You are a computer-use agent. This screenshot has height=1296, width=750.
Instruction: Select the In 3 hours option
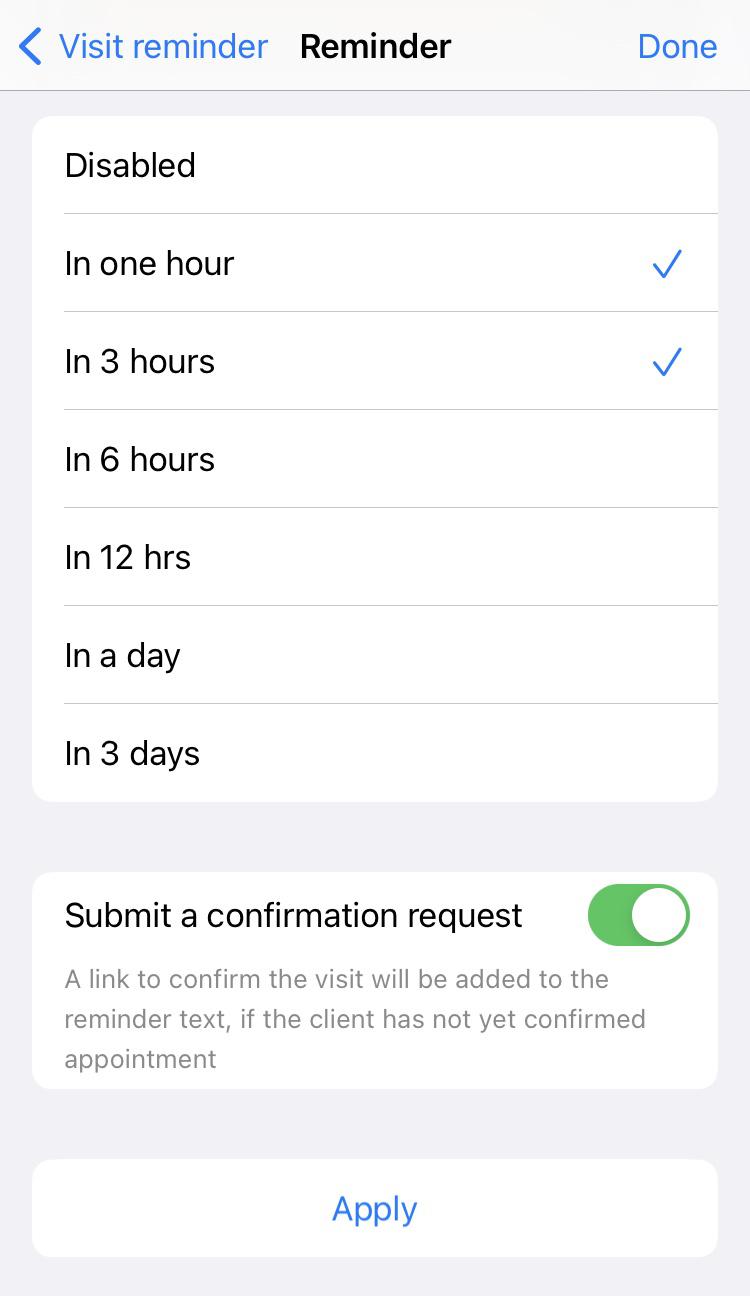tap(375, 361)
